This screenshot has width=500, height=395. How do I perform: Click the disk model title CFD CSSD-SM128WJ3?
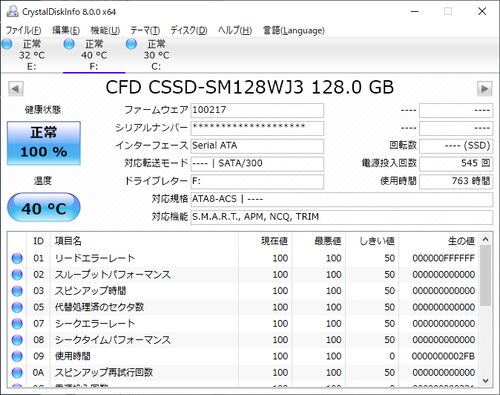point(250,88)
